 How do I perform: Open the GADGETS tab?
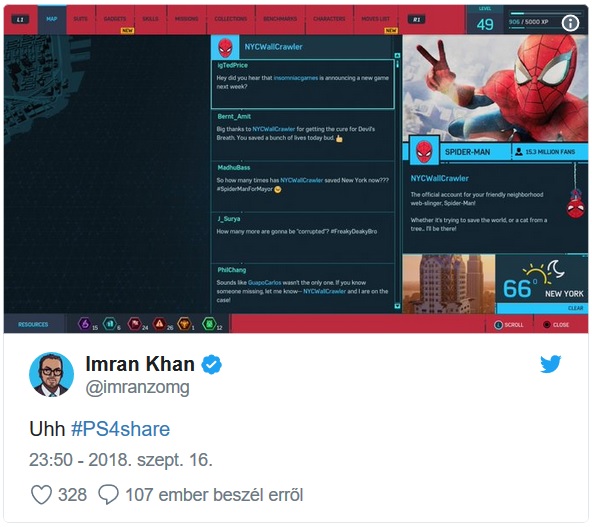click(x=115, y=19)
